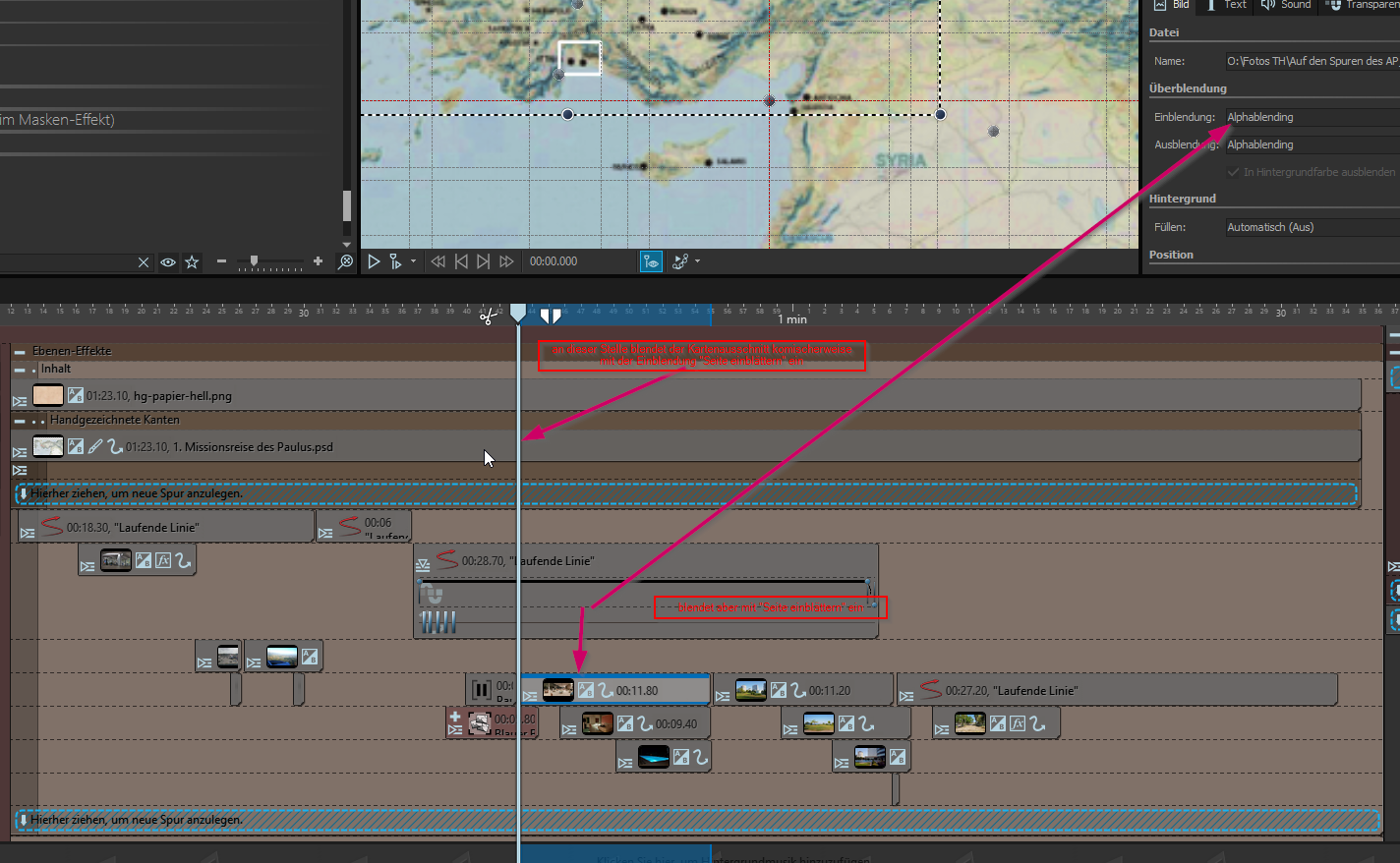Click the file Name path field

click(x=1312, y=61)
